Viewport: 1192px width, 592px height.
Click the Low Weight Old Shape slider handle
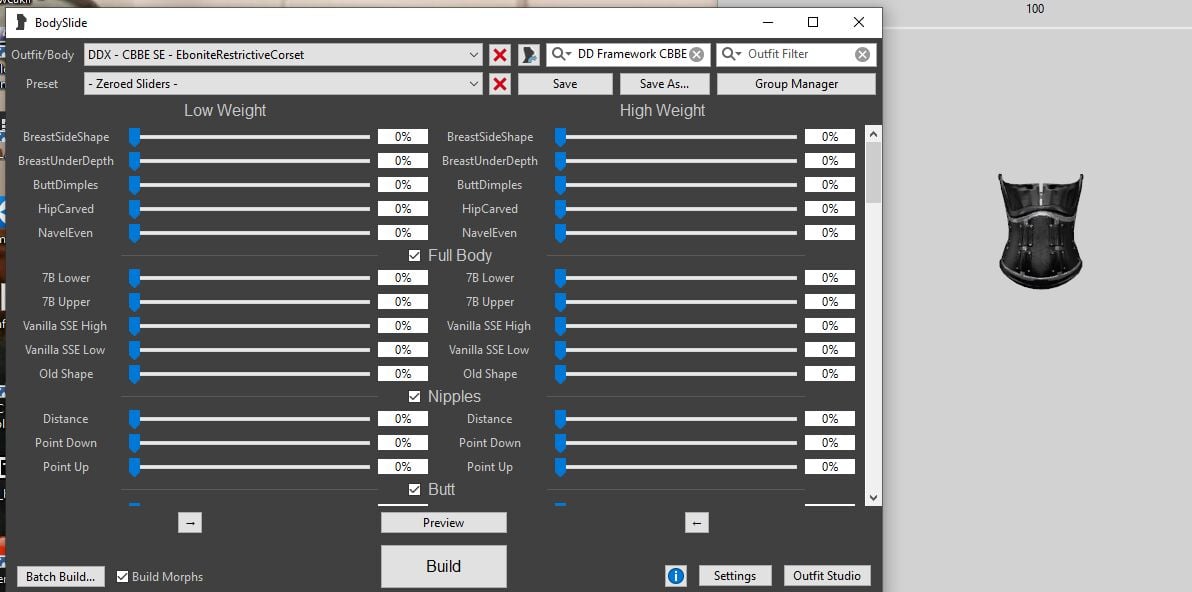(135, 374)
